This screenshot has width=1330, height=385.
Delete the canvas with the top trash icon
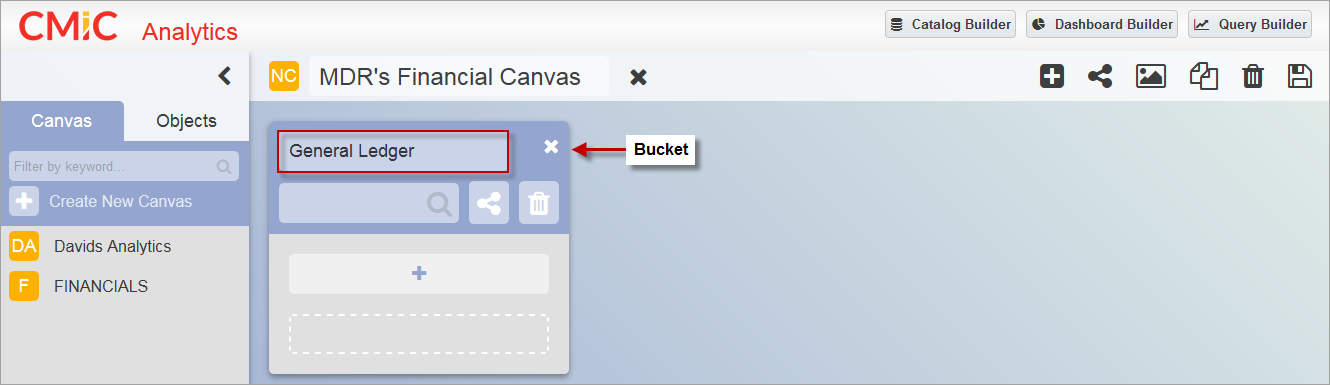coord(1253,77)
